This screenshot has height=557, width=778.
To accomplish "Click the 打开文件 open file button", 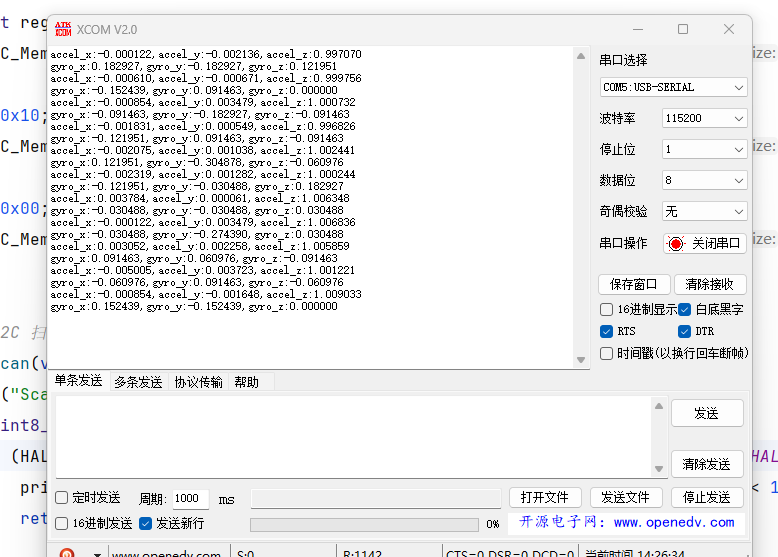I will coord(545,497).
